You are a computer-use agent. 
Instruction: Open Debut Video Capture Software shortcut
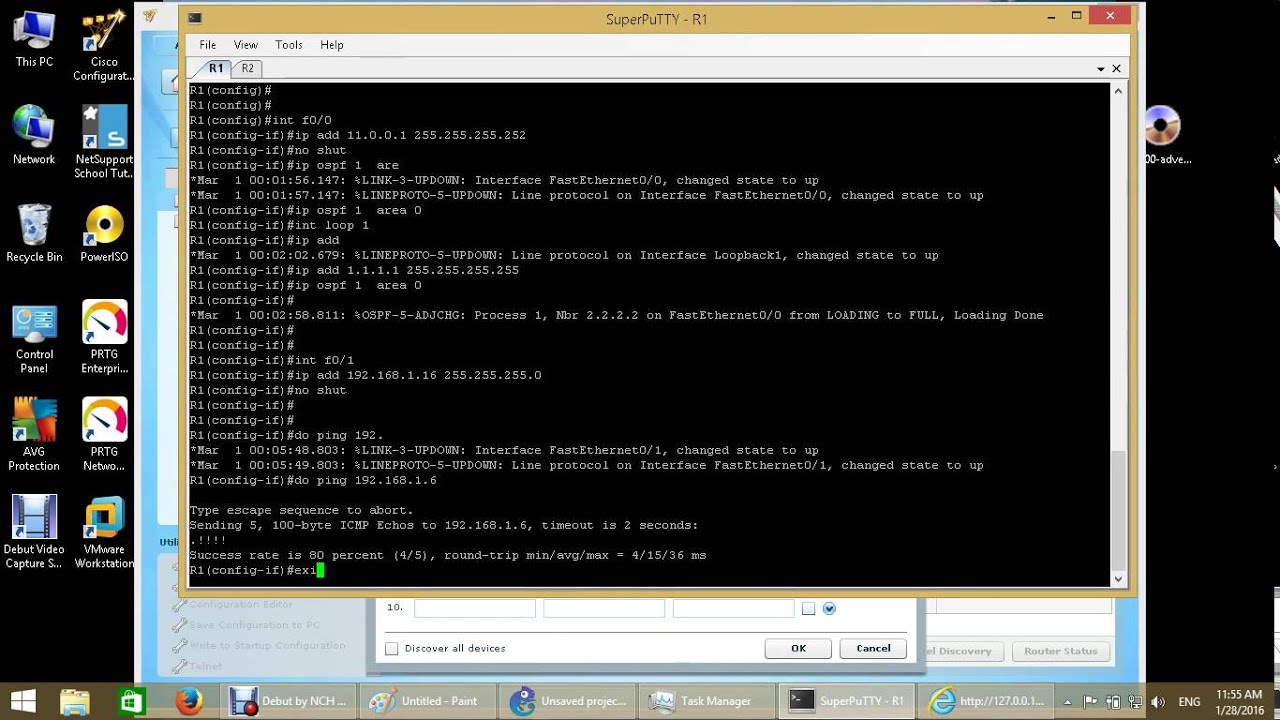(x=34, y=533)
